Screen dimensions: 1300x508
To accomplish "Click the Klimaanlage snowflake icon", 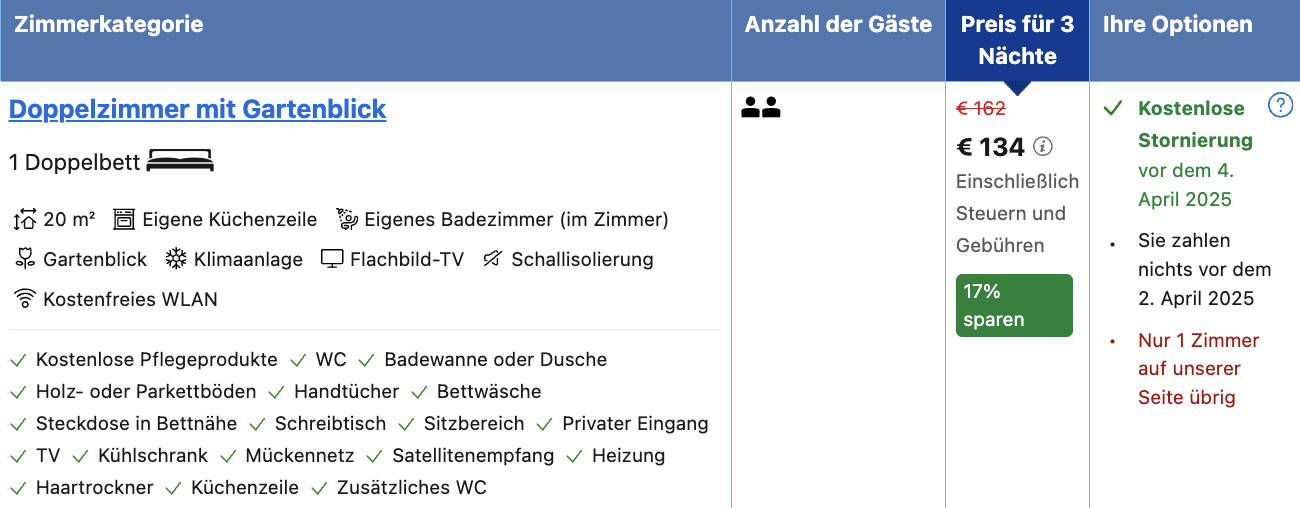I will click(x=176, y=259).
